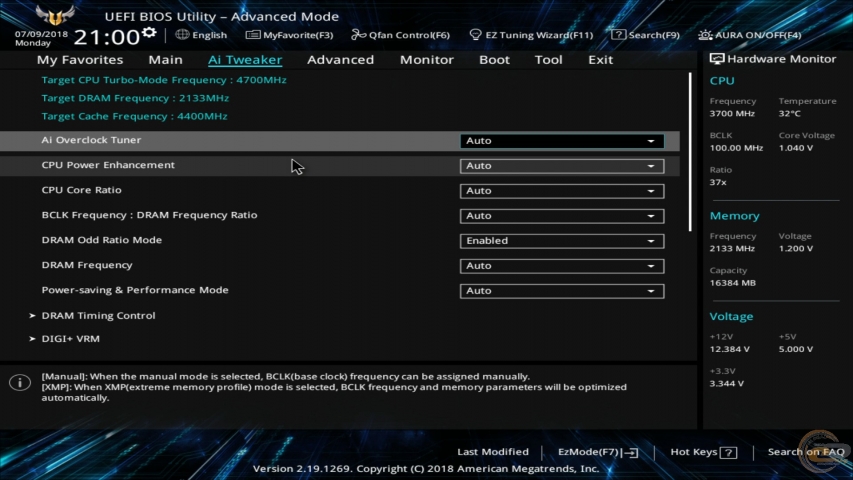Click the info circle icon
The height and width of the screenshot is (480, 853).
click(x=20, y=383)
